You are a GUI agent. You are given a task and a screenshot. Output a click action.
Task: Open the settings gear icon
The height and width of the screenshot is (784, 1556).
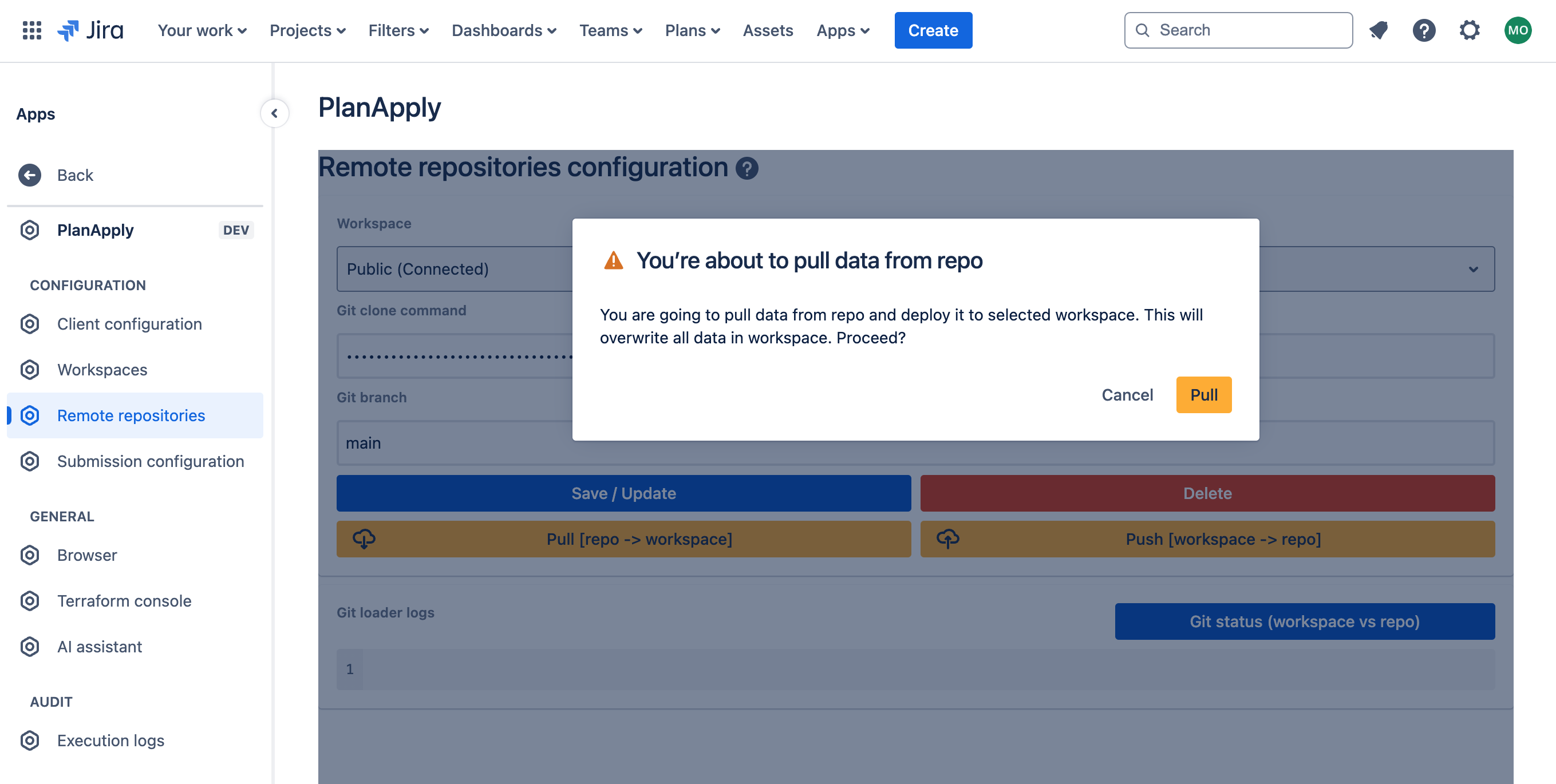pyautogui.click(x=1469, y=30)
